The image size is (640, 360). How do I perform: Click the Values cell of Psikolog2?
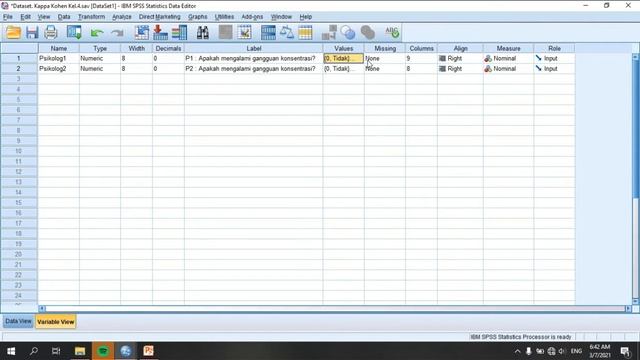coord(343,69)
